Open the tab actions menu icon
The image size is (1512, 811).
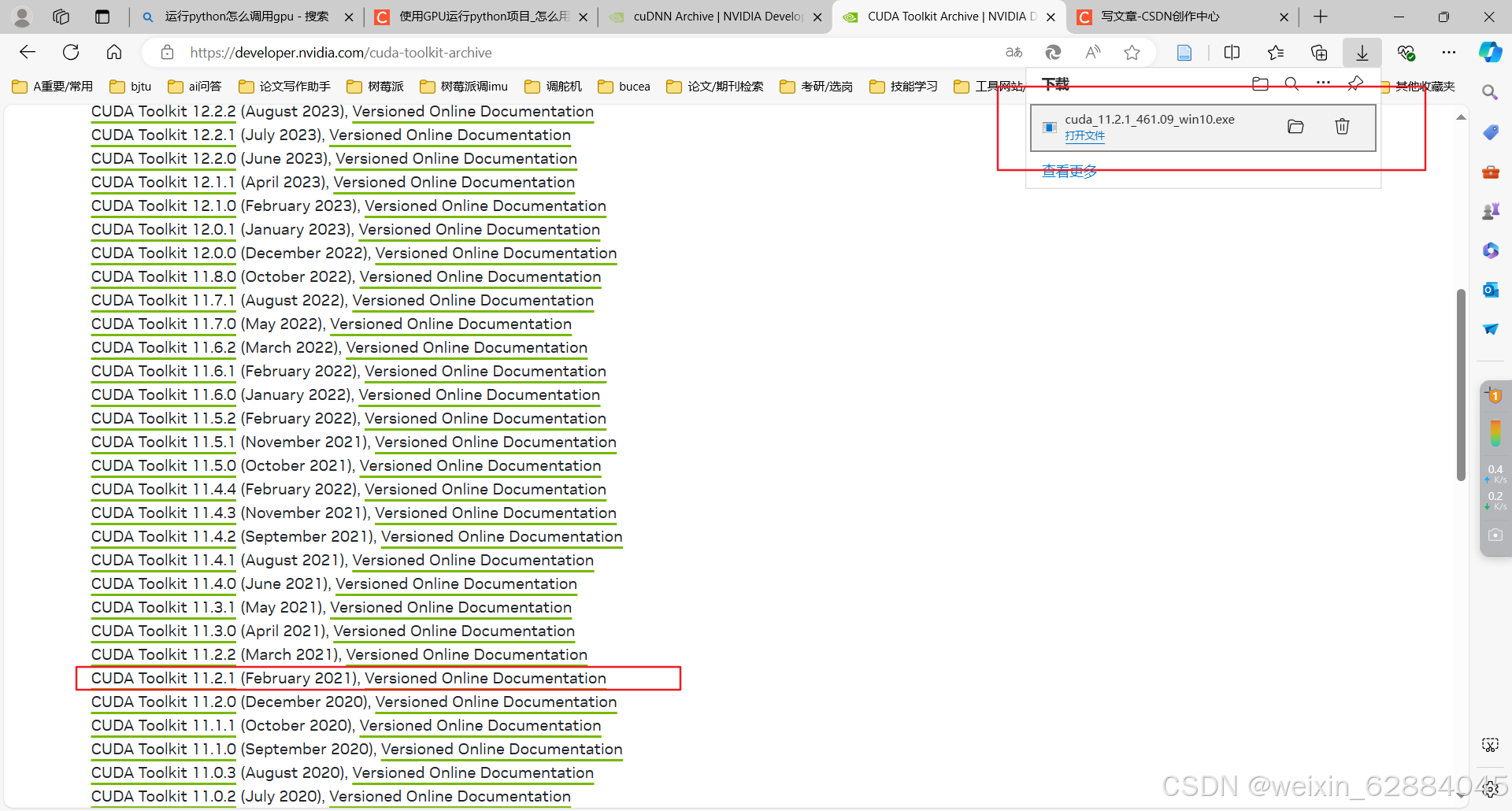coord(102,17)
